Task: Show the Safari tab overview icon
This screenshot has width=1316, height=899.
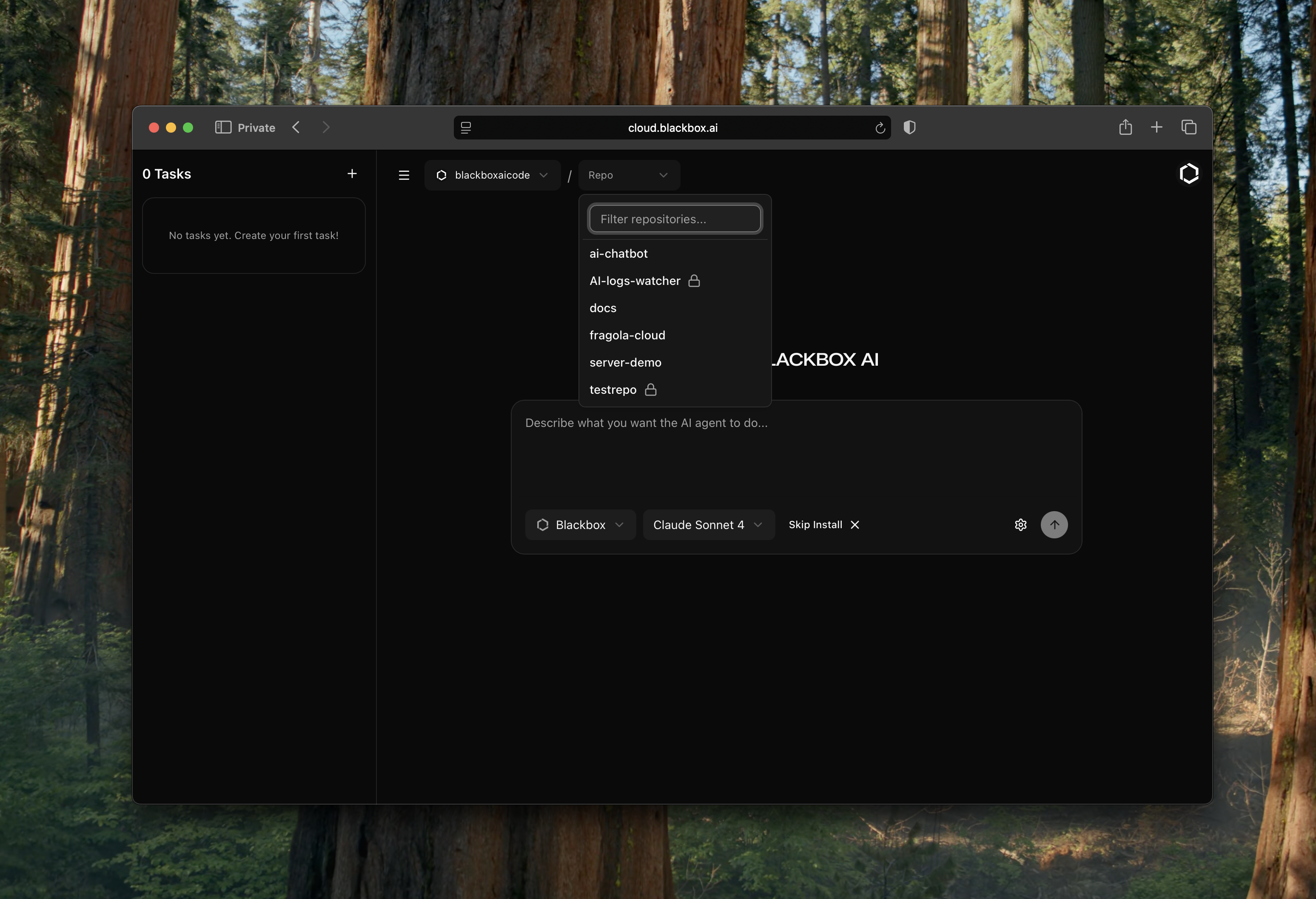Action: (x=1188, y=128)
